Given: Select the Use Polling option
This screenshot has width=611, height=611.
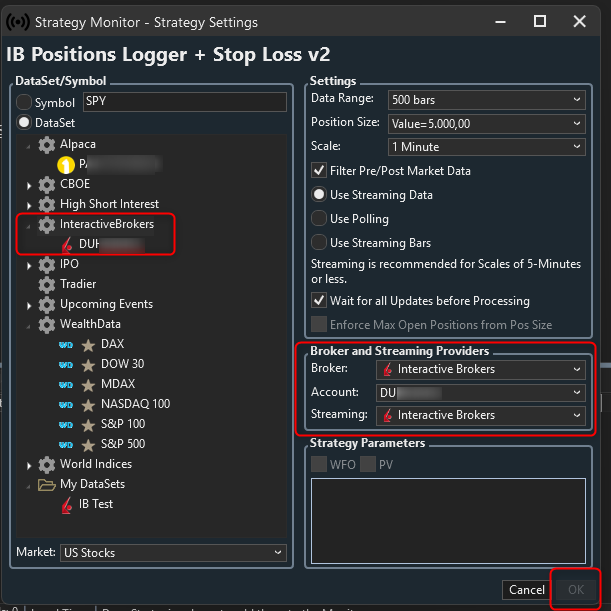Looking at the screenshot, I should tap(319, 218).
